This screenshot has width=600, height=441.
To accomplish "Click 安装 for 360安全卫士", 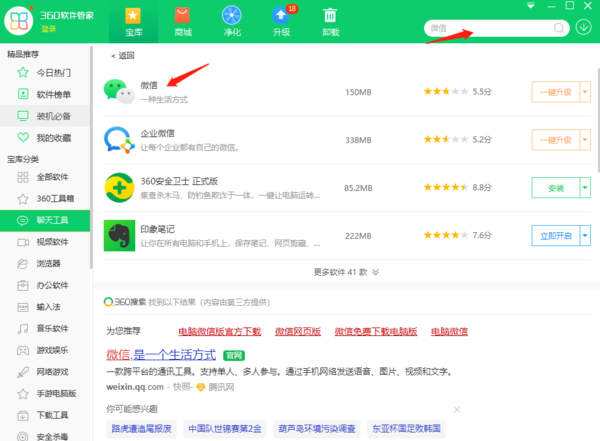I will tap(556, 188).
